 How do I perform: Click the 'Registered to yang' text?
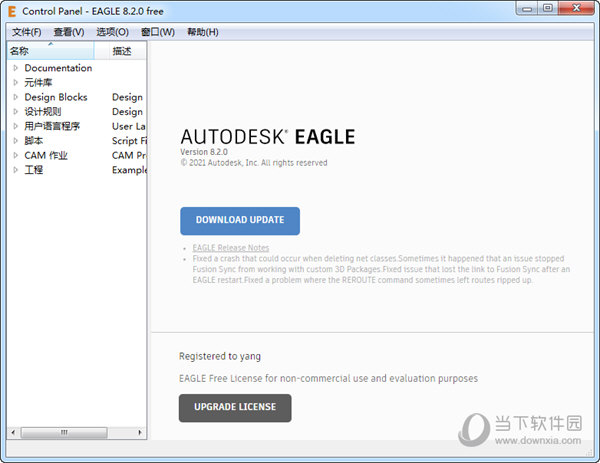pos(220,356)
